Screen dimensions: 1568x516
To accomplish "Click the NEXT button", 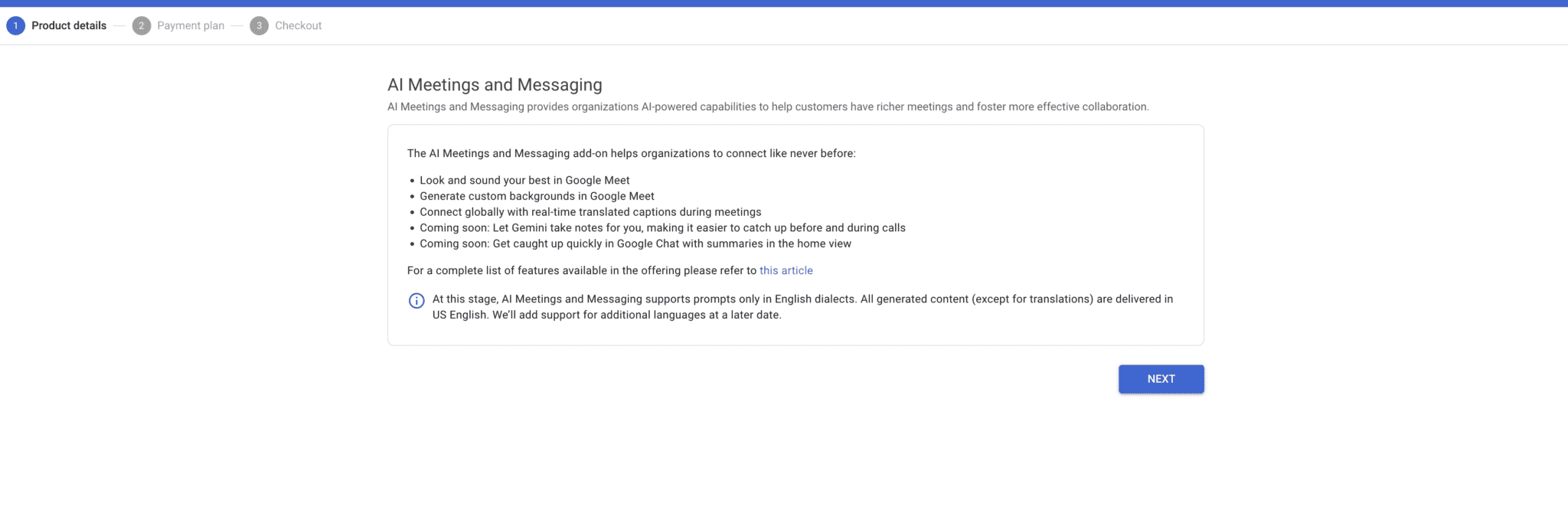I will click(1161, 379).
